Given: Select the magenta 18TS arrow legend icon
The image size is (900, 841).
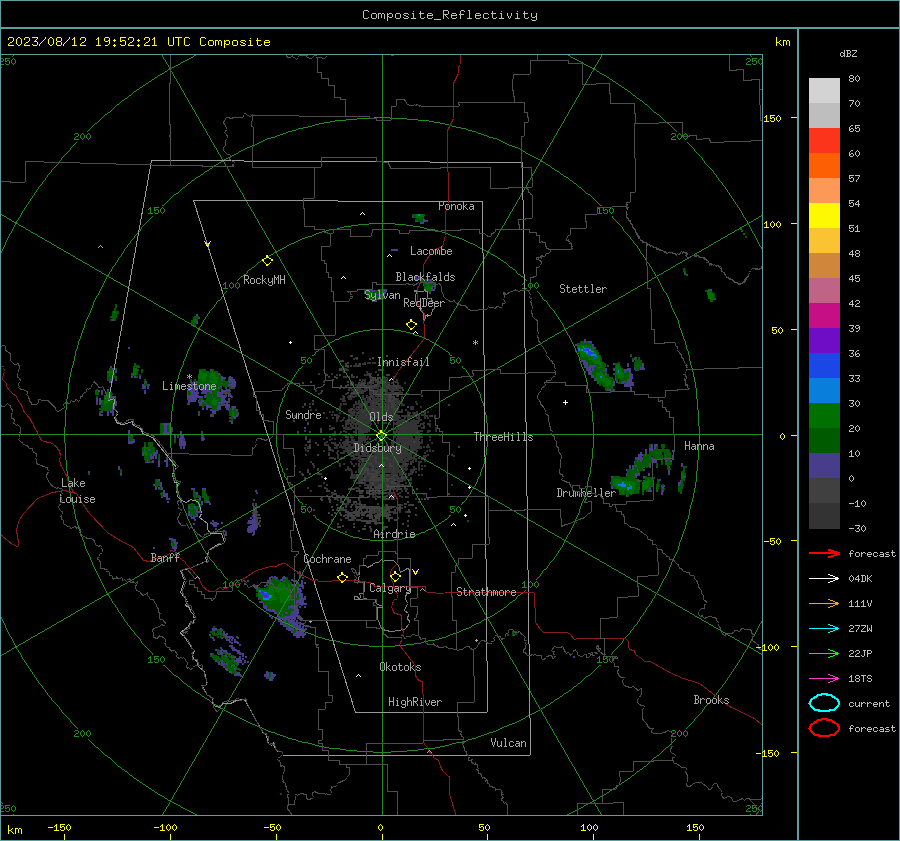Looking at the screenshot, I should [824, 679].
